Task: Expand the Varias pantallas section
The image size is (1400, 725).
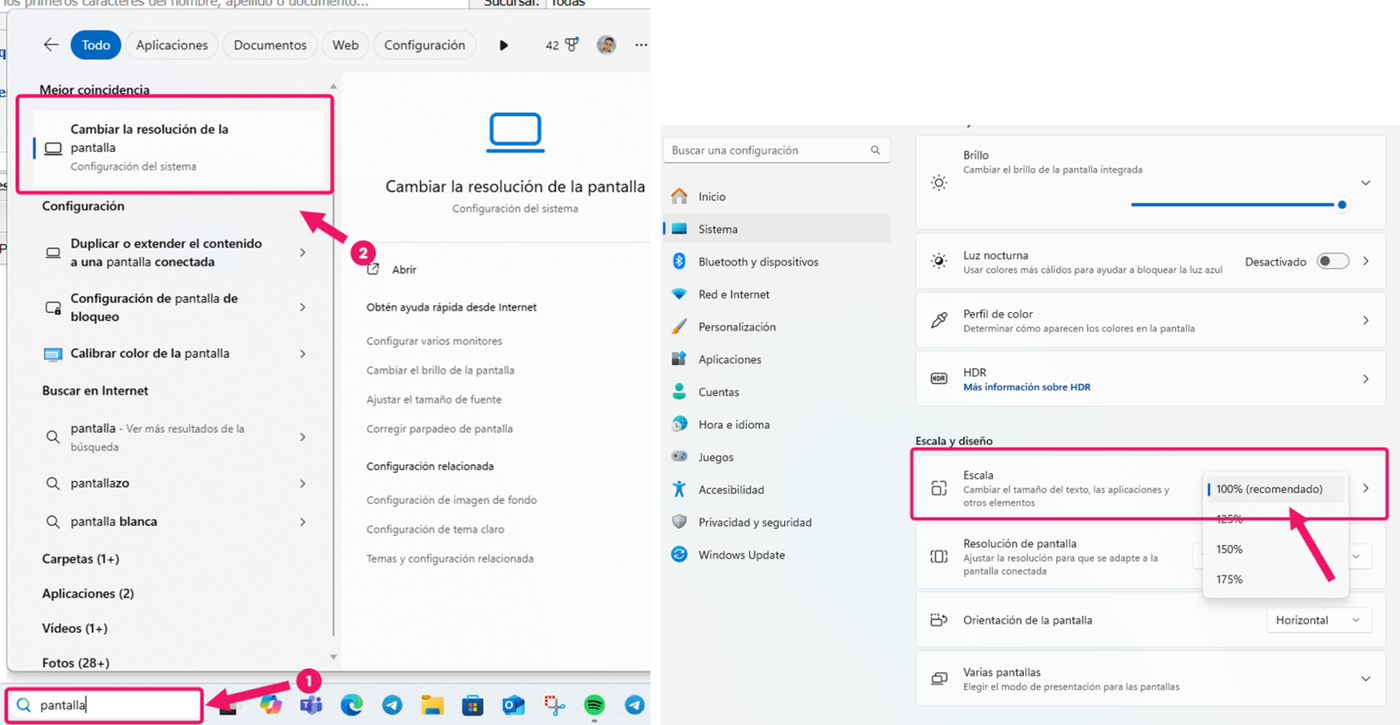Action: (x=1365, y=679)
